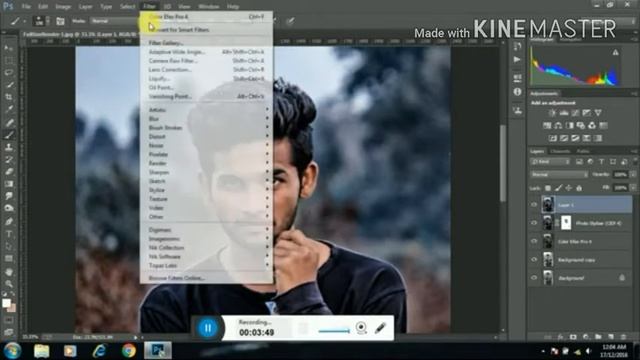640x360 pixels.
Task: Create a new layer icon
Action: pyautogui.click(x=611, y=337)
